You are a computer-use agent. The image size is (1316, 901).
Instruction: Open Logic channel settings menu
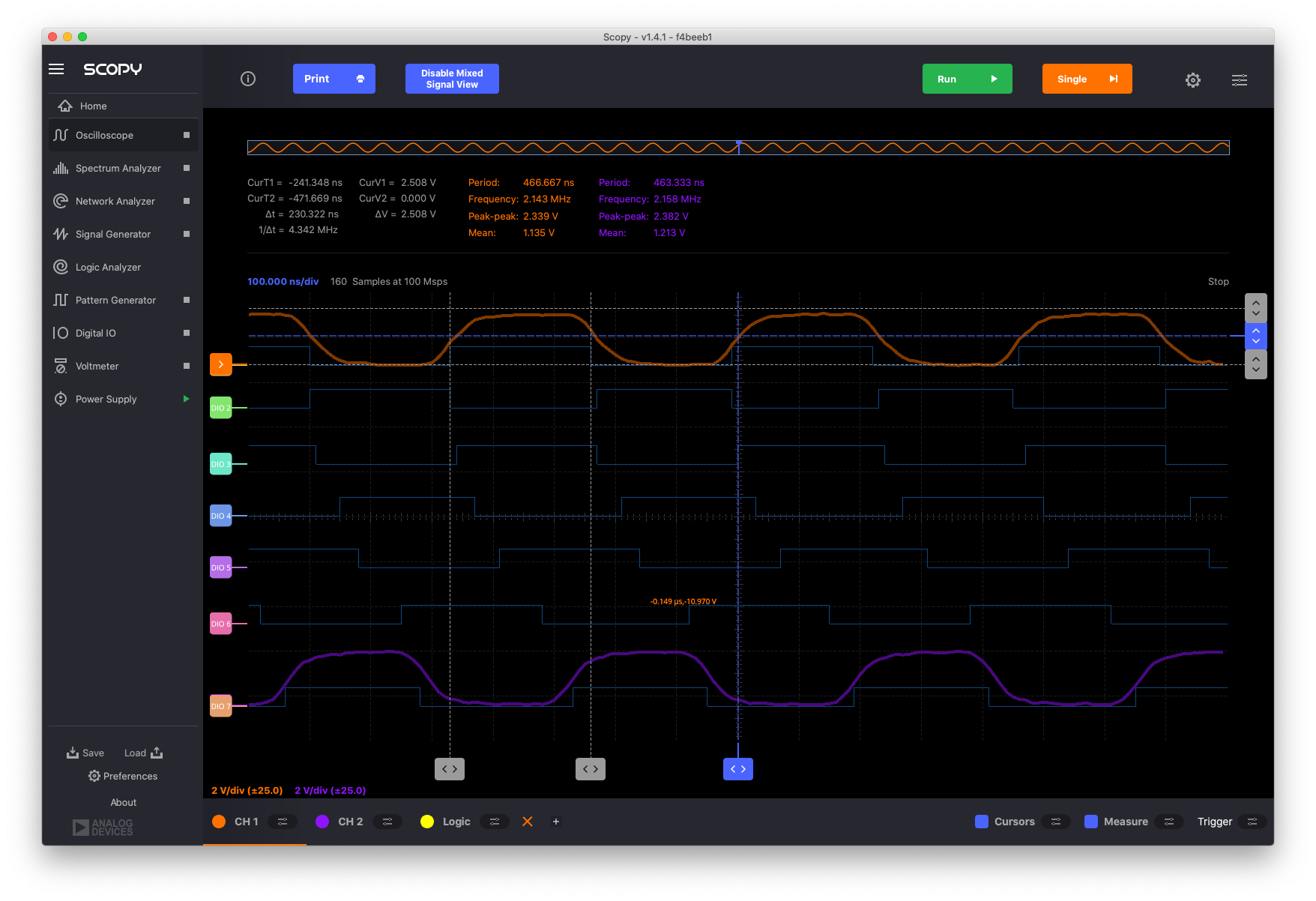495,822
